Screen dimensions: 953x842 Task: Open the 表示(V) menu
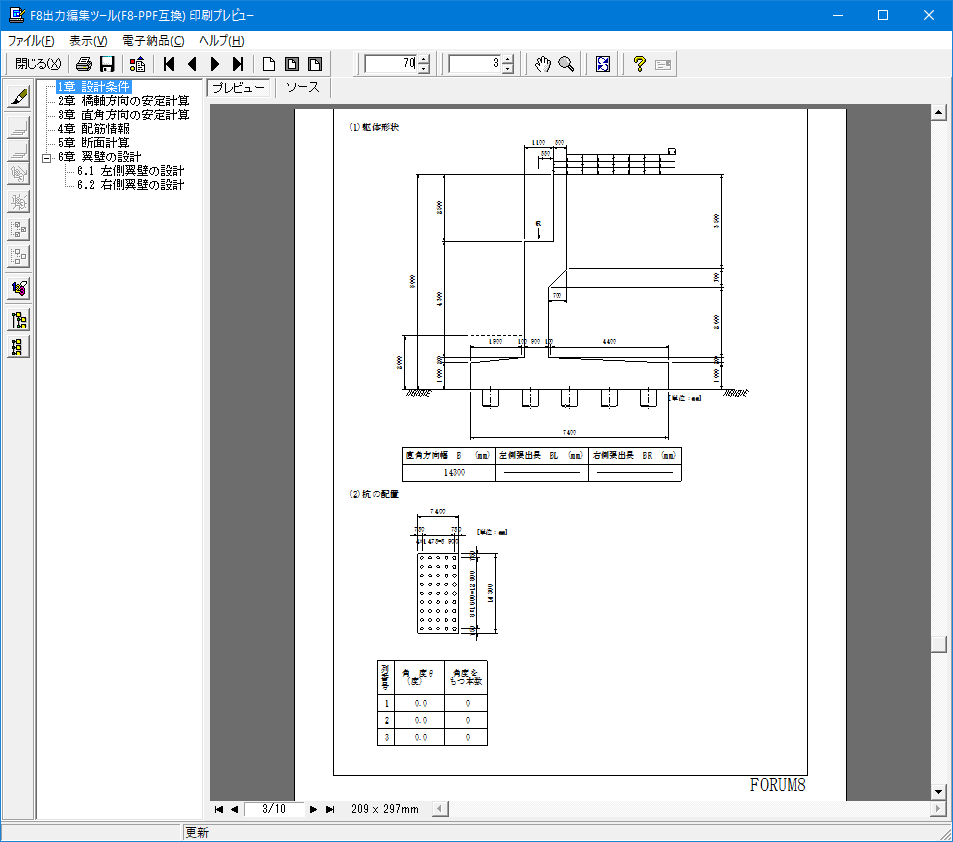[x=88, y=41]
